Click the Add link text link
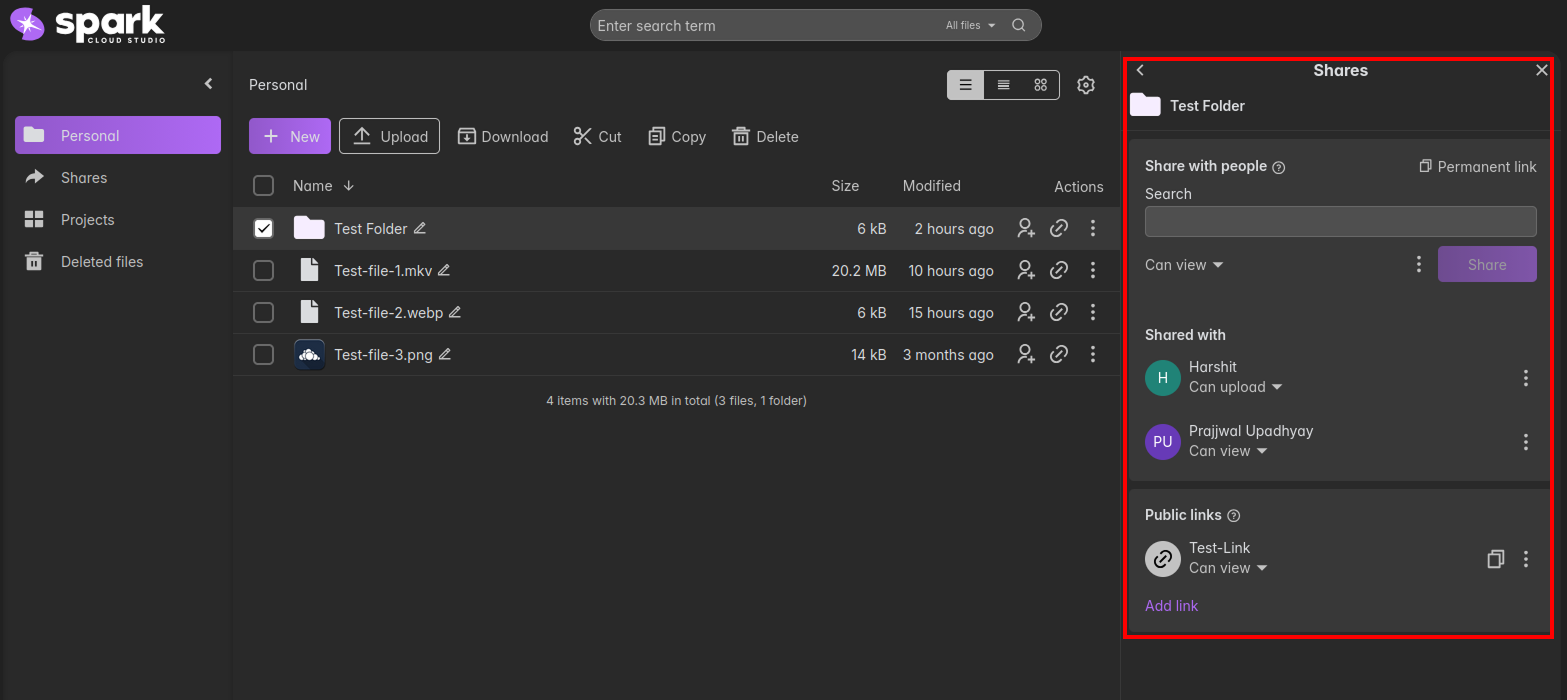This screenshot has width=1567, height=700. pyautogui.click(x=1171, y=606)
